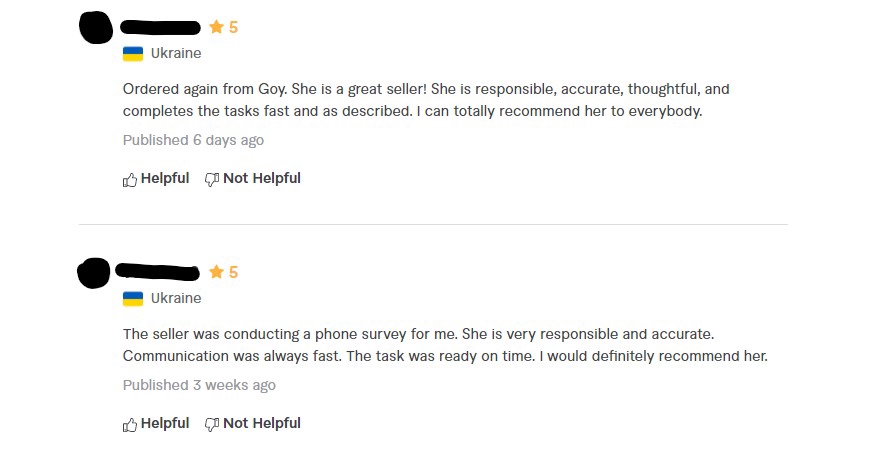Click the star rating icon of second review

(216, 272)
